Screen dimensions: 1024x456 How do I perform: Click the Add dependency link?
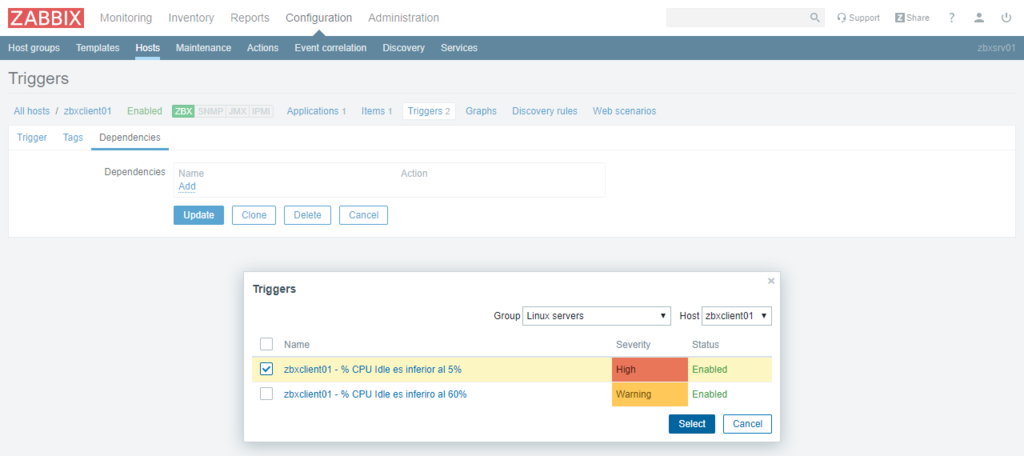tap(187, 186)
